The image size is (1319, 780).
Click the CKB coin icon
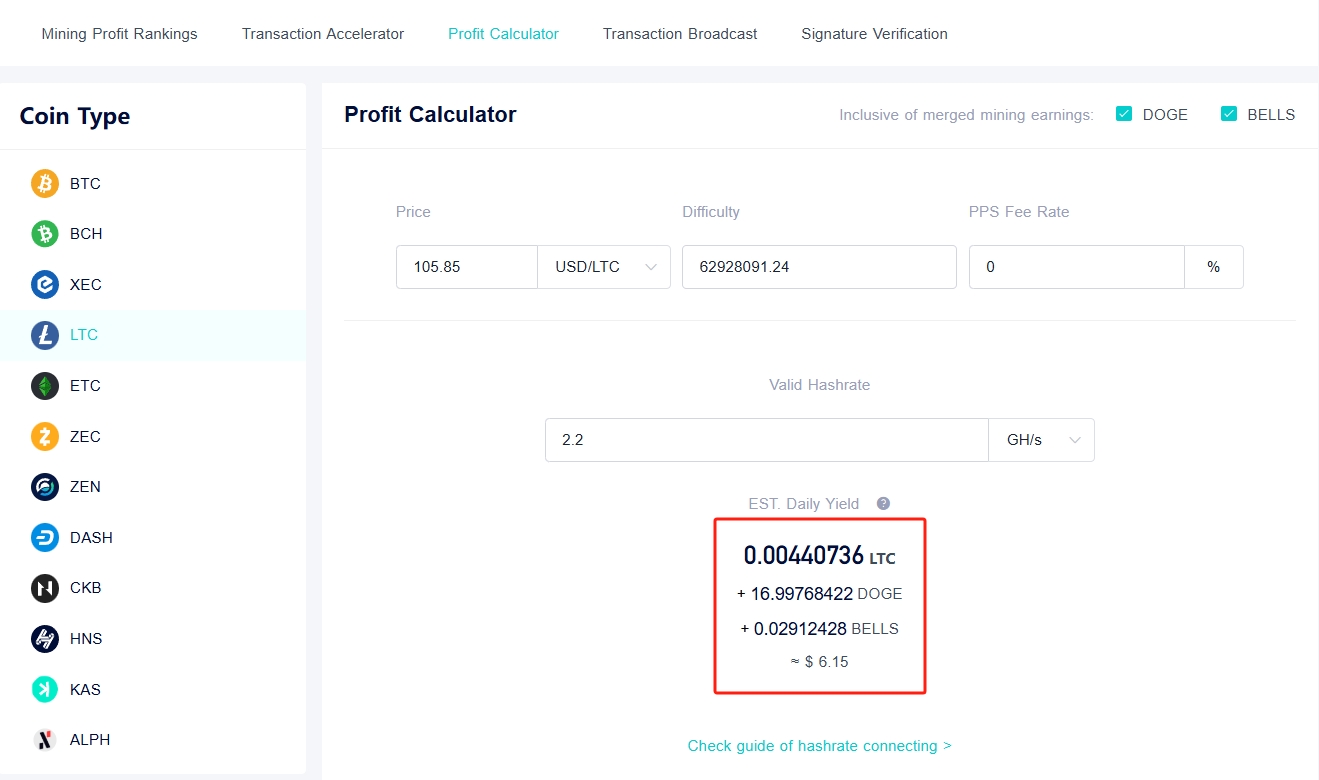pyautogui.click(x=44, y=588)
